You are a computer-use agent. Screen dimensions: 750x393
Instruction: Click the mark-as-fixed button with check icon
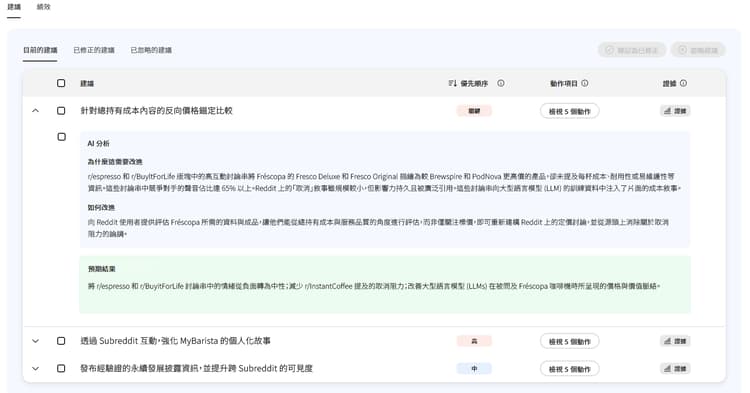tap(632, 50)
